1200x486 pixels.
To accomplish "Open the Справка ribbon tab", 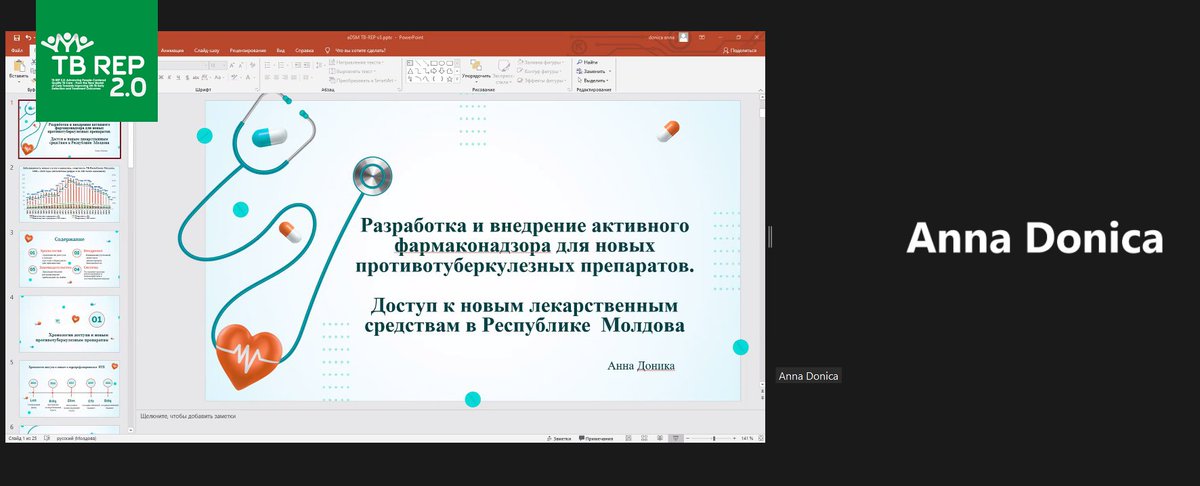I will point(304,49).
